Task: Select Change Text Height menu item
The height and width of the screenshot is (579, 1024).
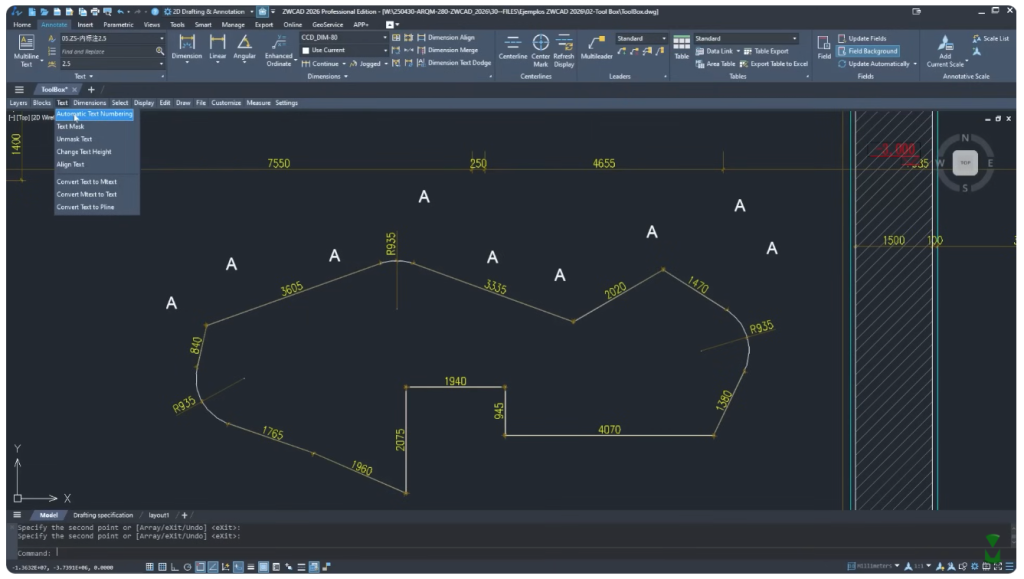Action: pyautogui.click(x=84, y=152)
